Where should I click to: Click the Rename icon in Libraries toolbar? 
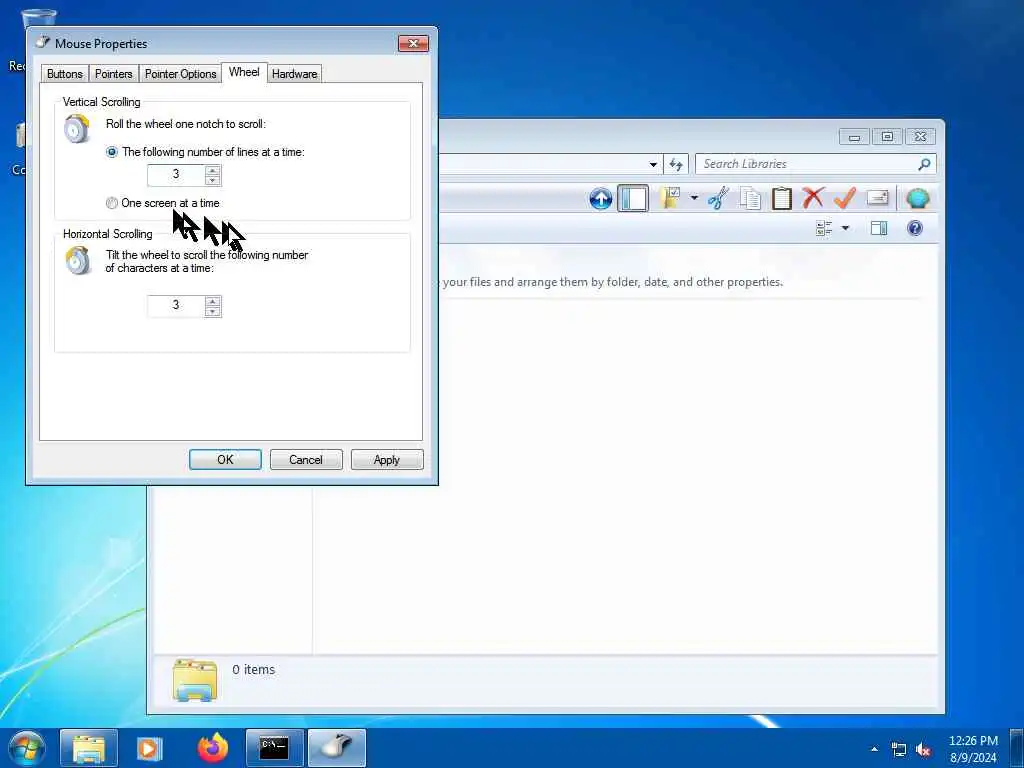[877, 198]
